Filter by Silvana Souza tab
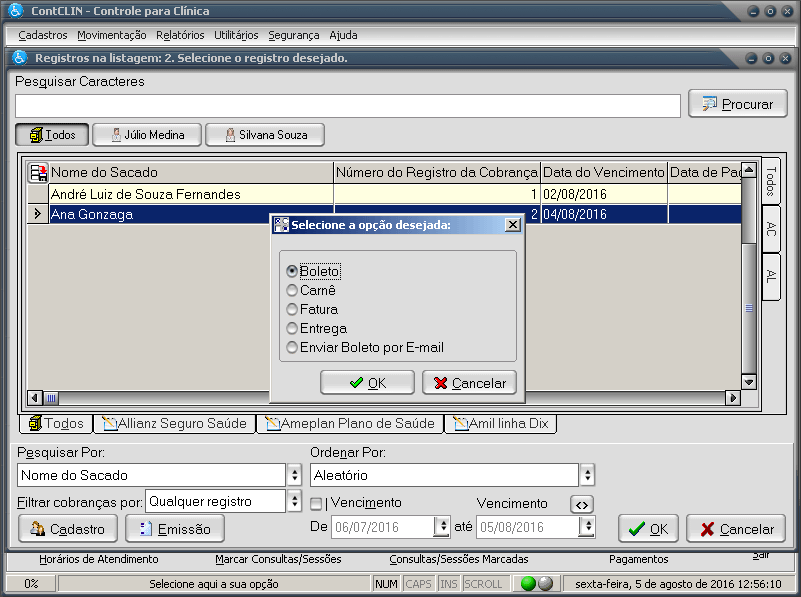801x597 pixels. coord(265,135)
